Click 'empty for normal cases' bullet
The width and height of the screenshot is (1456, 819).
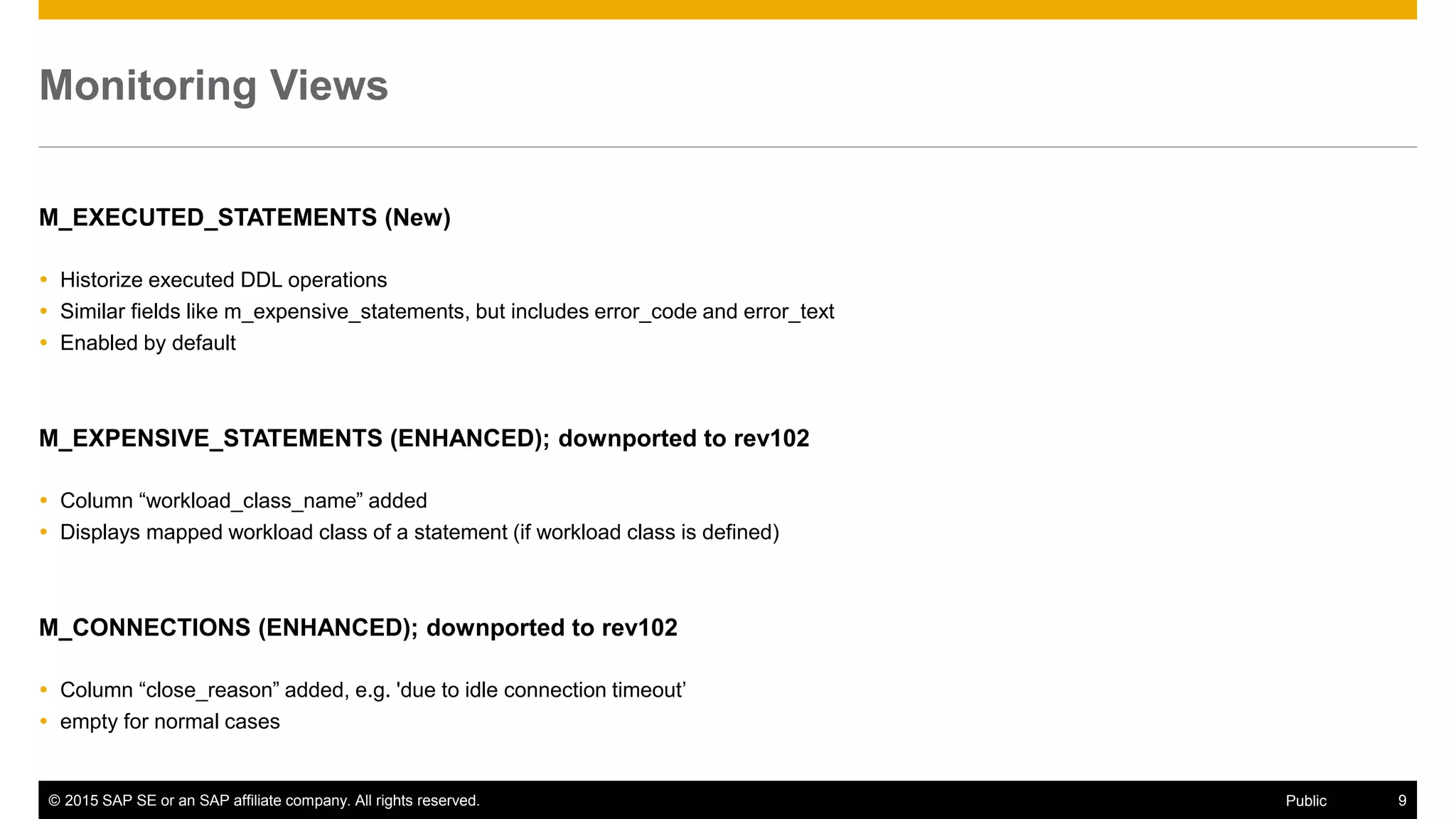pos(170,722)
